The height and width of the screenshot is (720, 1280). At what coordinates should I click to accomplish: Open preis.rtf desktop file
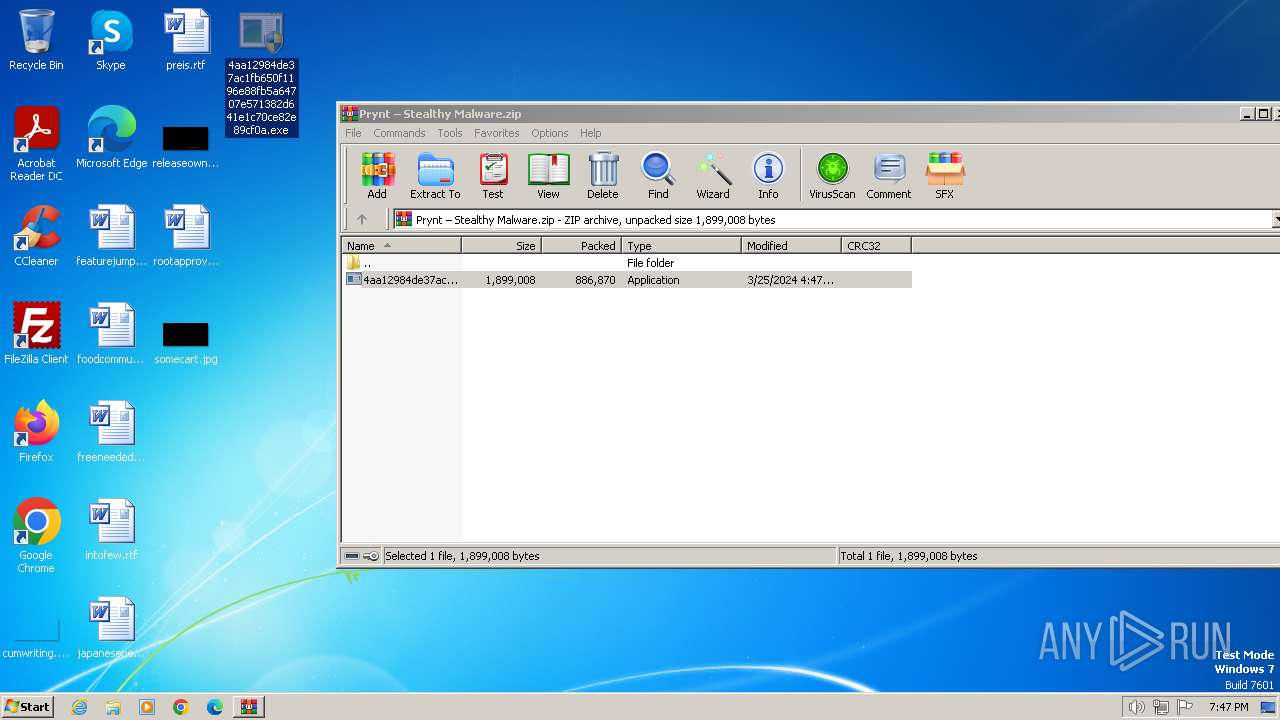186,40
